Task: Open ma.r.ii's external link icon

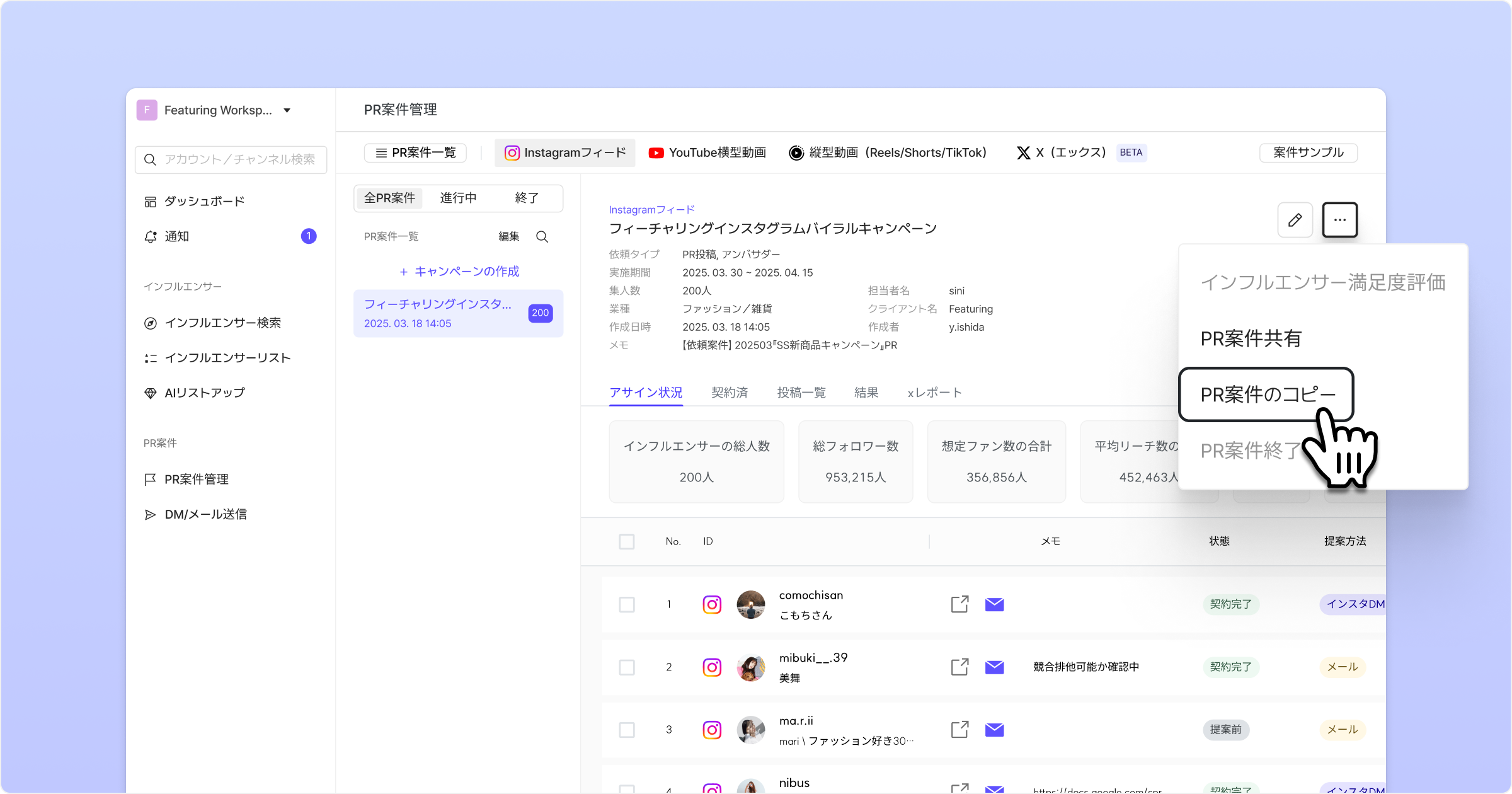Action: click(x=959, y=730)
